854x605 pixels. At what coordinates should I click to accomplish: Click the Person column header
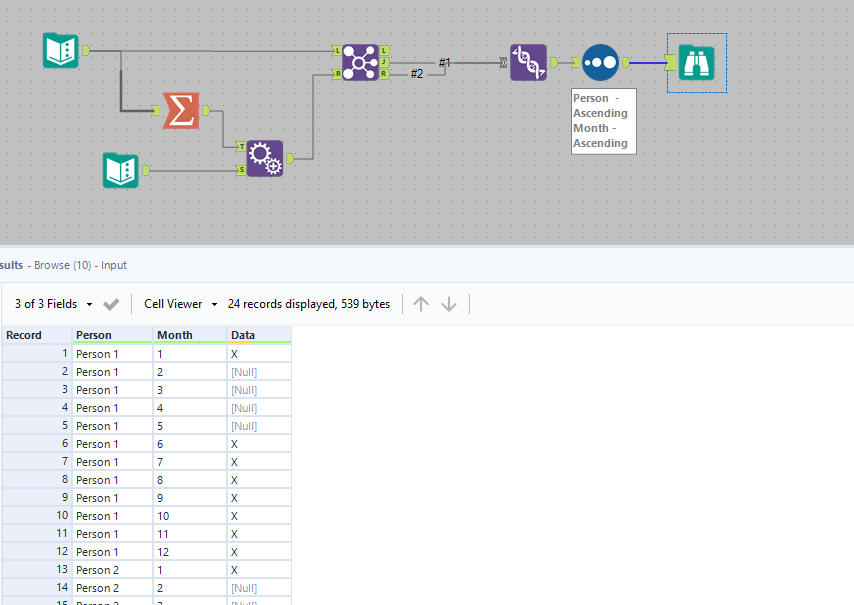[x=112, y=335]
